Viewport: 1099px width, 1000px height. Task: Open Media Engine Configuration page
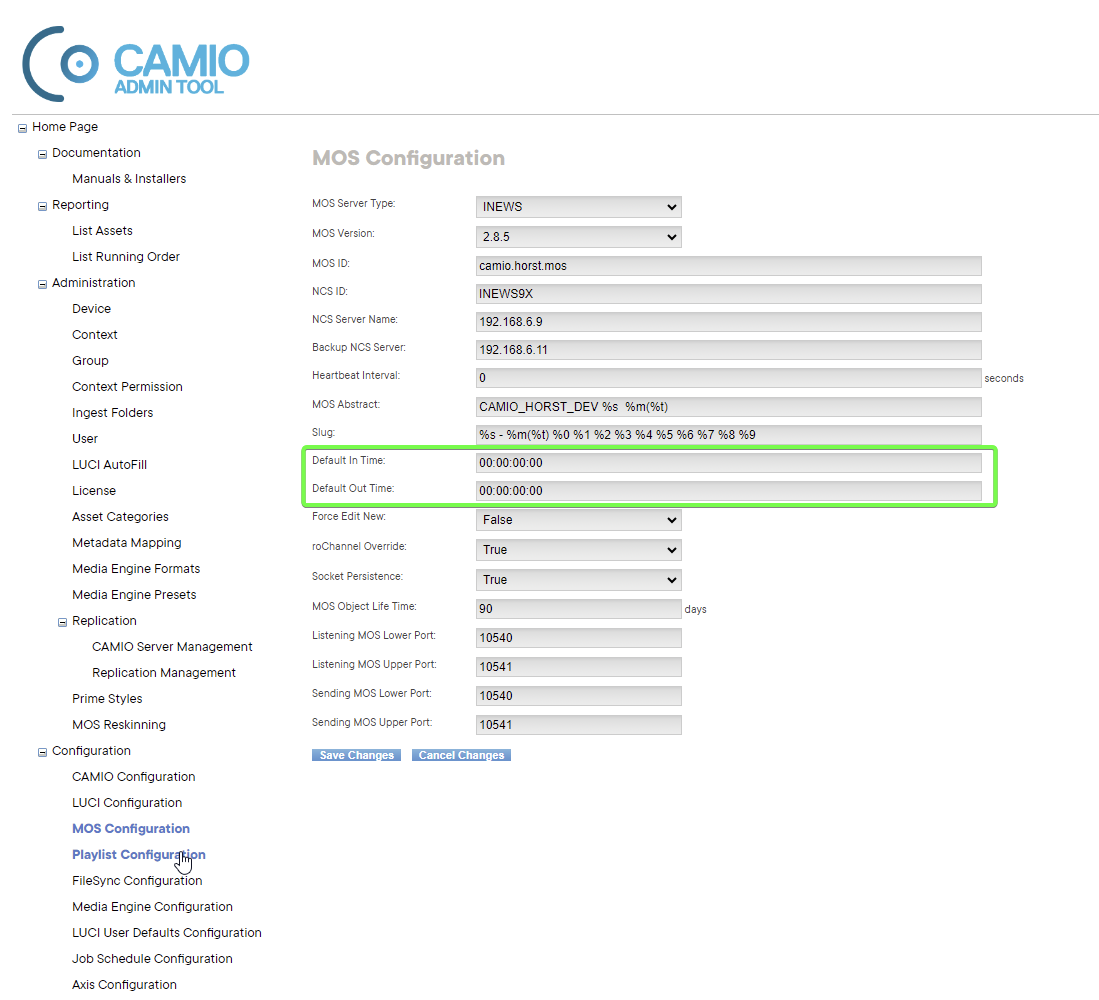point(152,906)
